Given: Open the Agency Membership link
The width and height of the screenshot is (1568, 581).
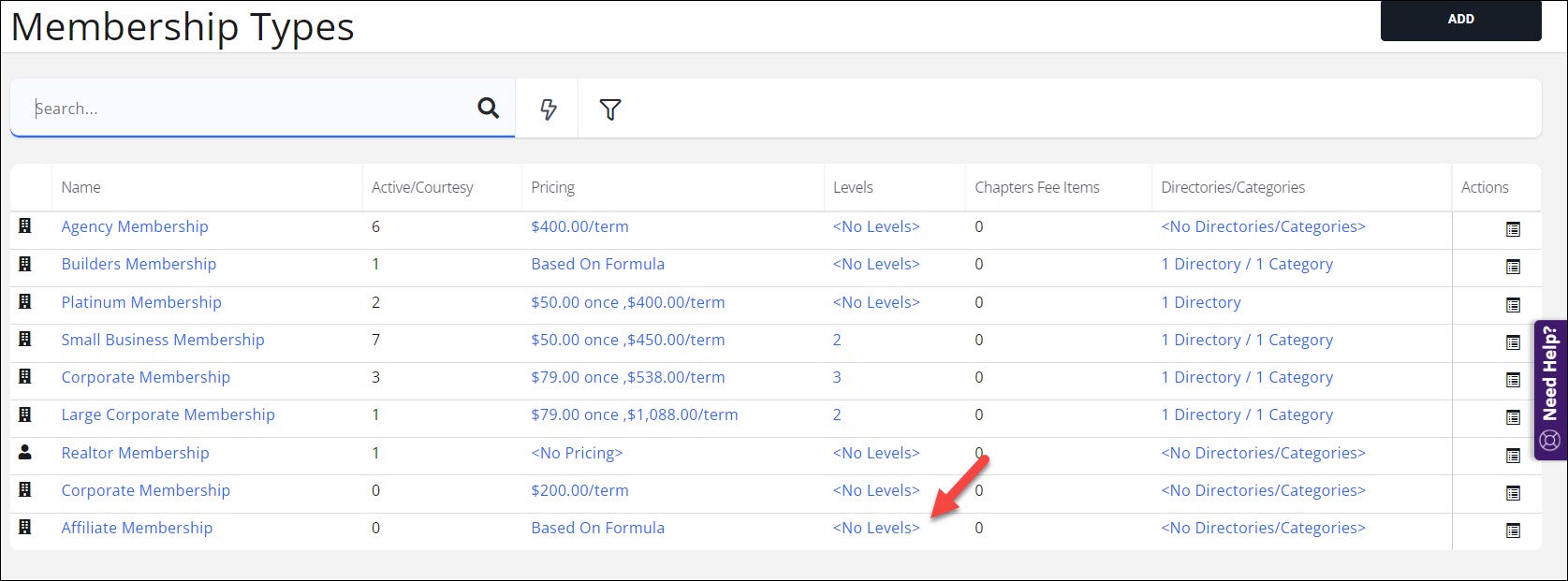Looking at the screenshot, I should (x=135, y=226).
